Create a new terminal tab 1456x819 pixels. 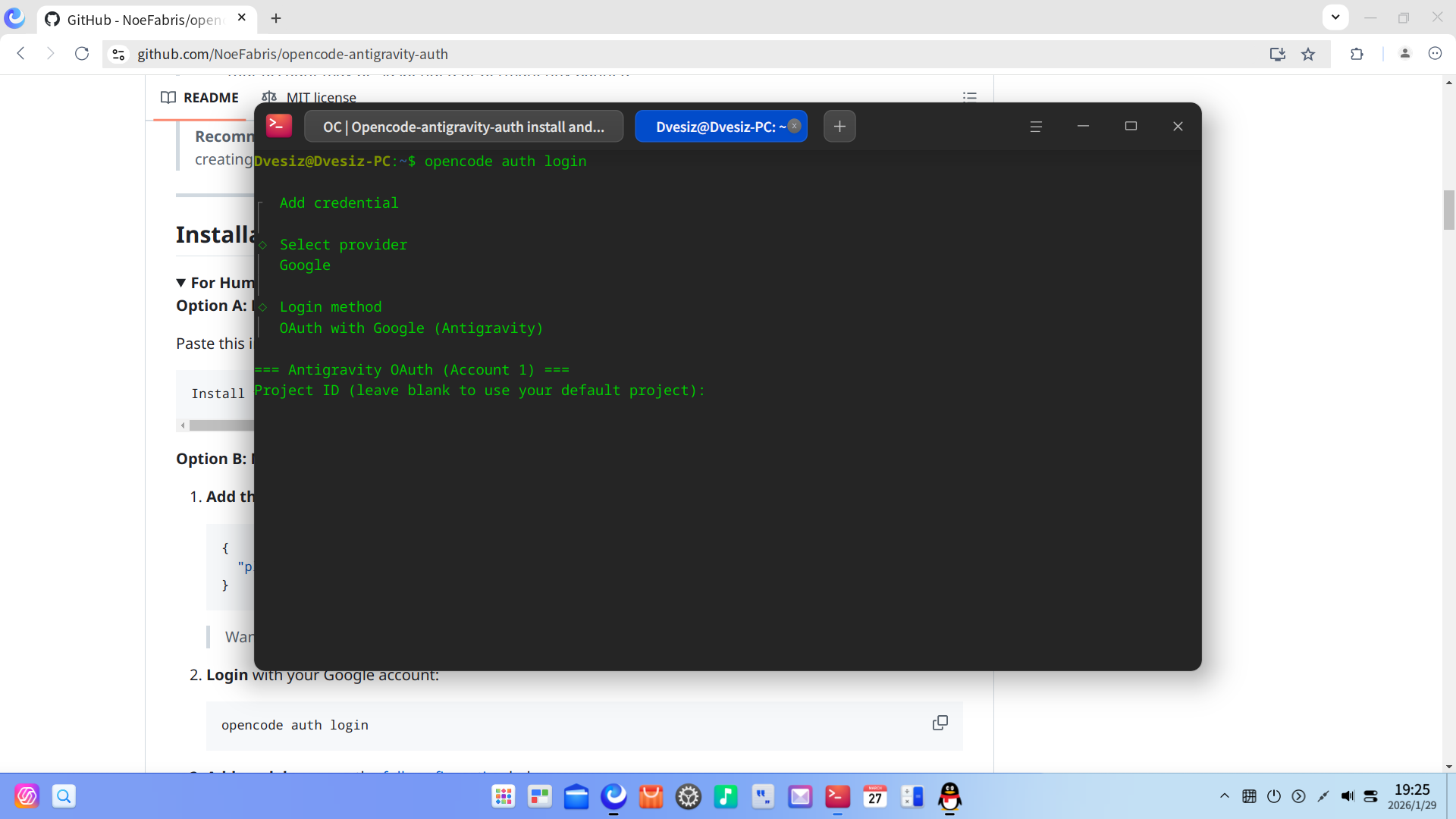839,126
